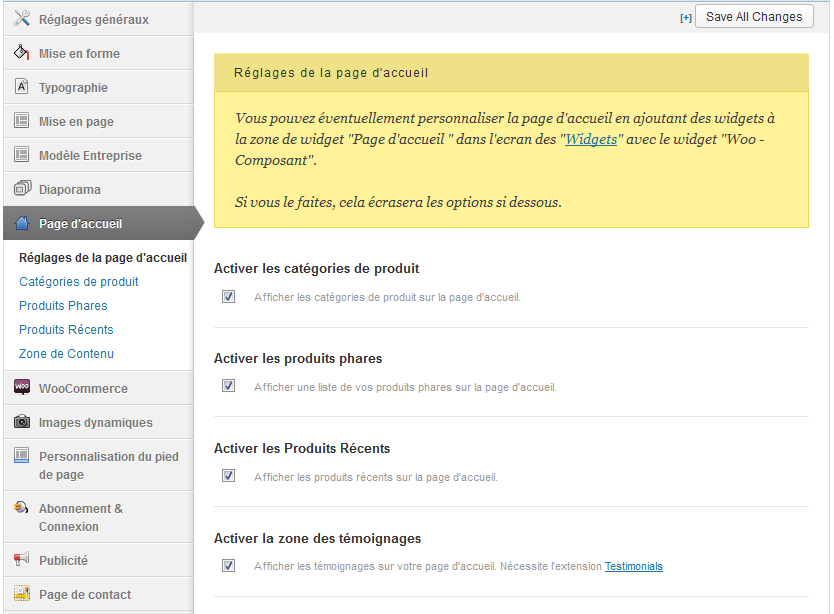
Task: Click the paint bucket icon for Mise en forme
Action: [21, 53]
